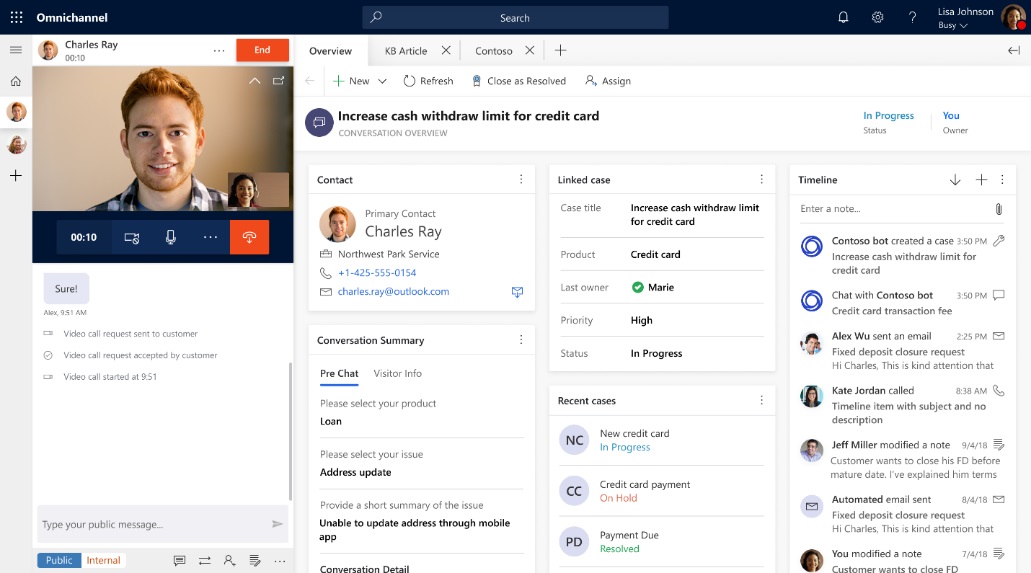Open quick replies icon below the message box
Viewport: 1031px width, 573px height.
coord(179,560)
